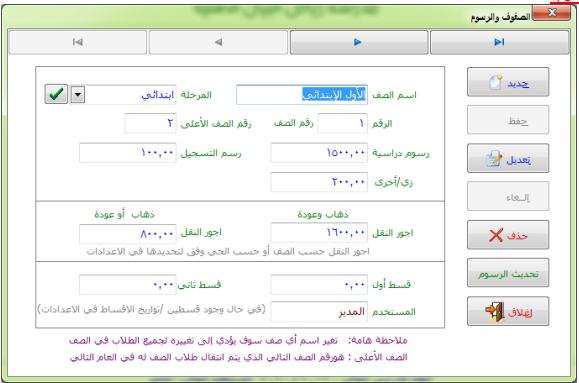This screenshot has height=383, width=579.
Task: Click the تعديل (Edit) button
Action: 508,158
